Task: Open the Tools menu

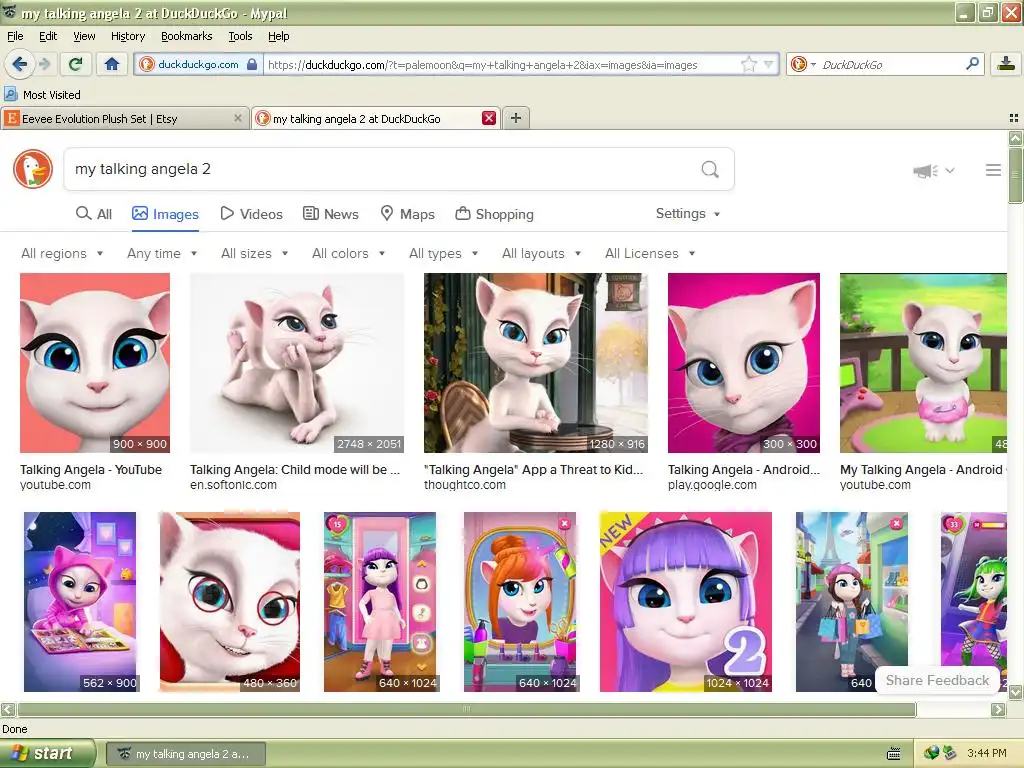Action: [240, 36]
